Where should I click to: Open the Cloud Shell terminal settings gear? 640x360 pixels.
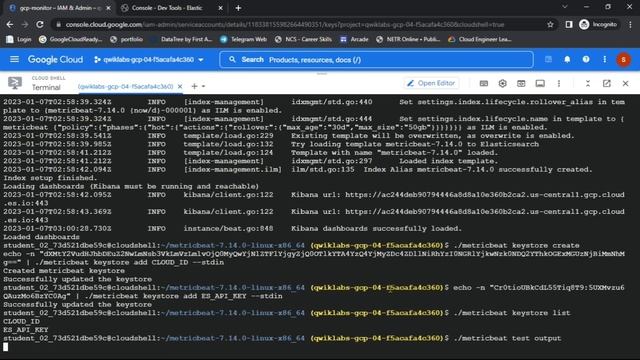(502, 83)
